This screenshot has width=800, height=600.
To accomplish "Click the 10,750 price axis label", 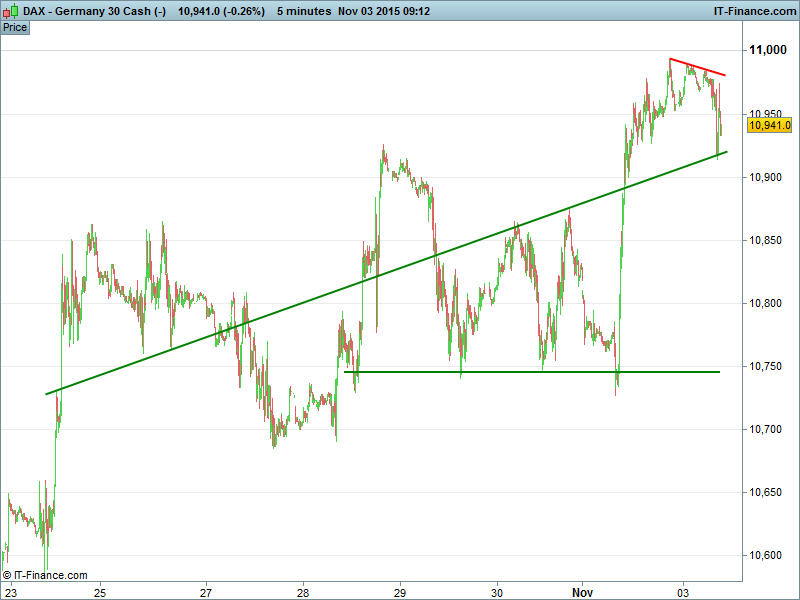I will (x=768, y=366).
